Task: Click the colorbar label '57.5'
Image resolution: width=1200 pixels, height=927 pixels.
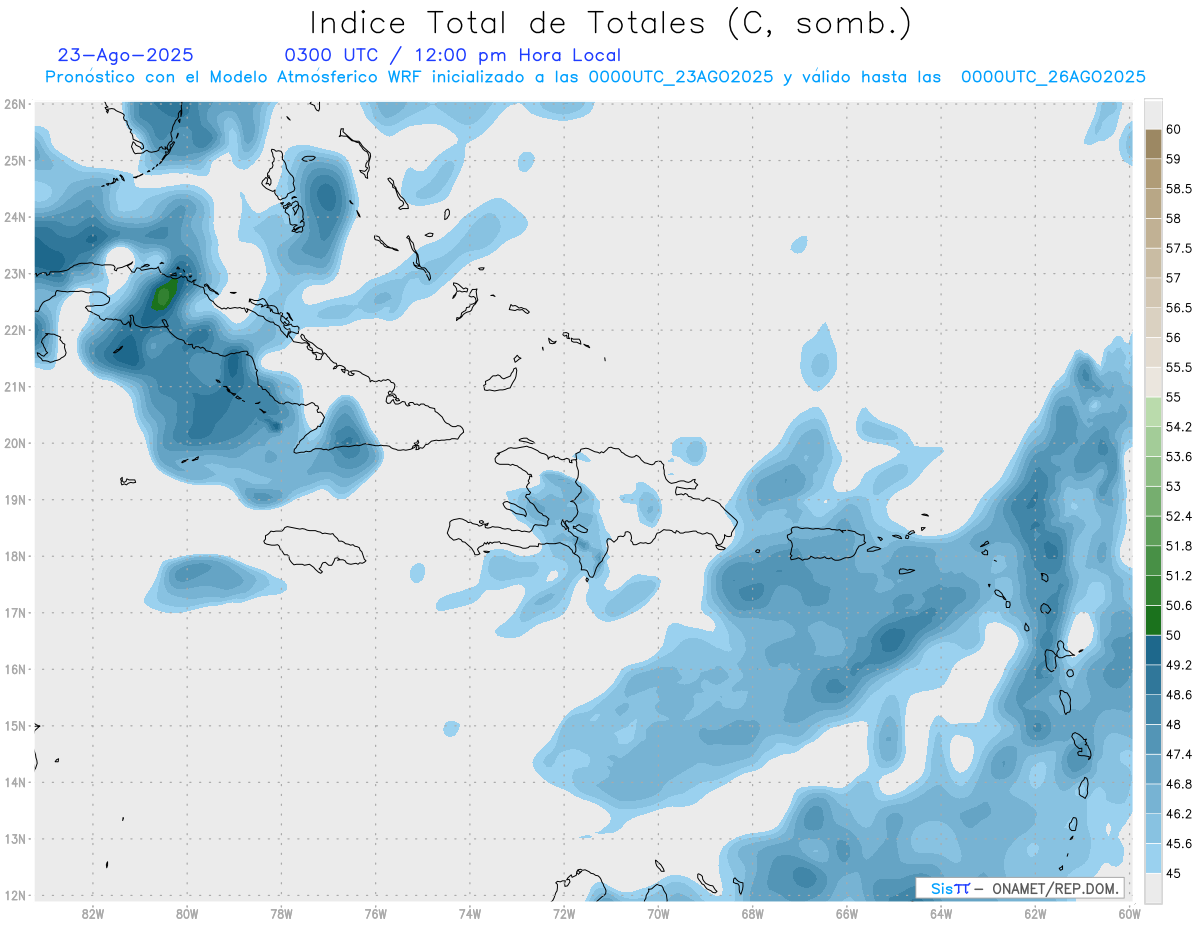Action: [x=1178, y=248]
